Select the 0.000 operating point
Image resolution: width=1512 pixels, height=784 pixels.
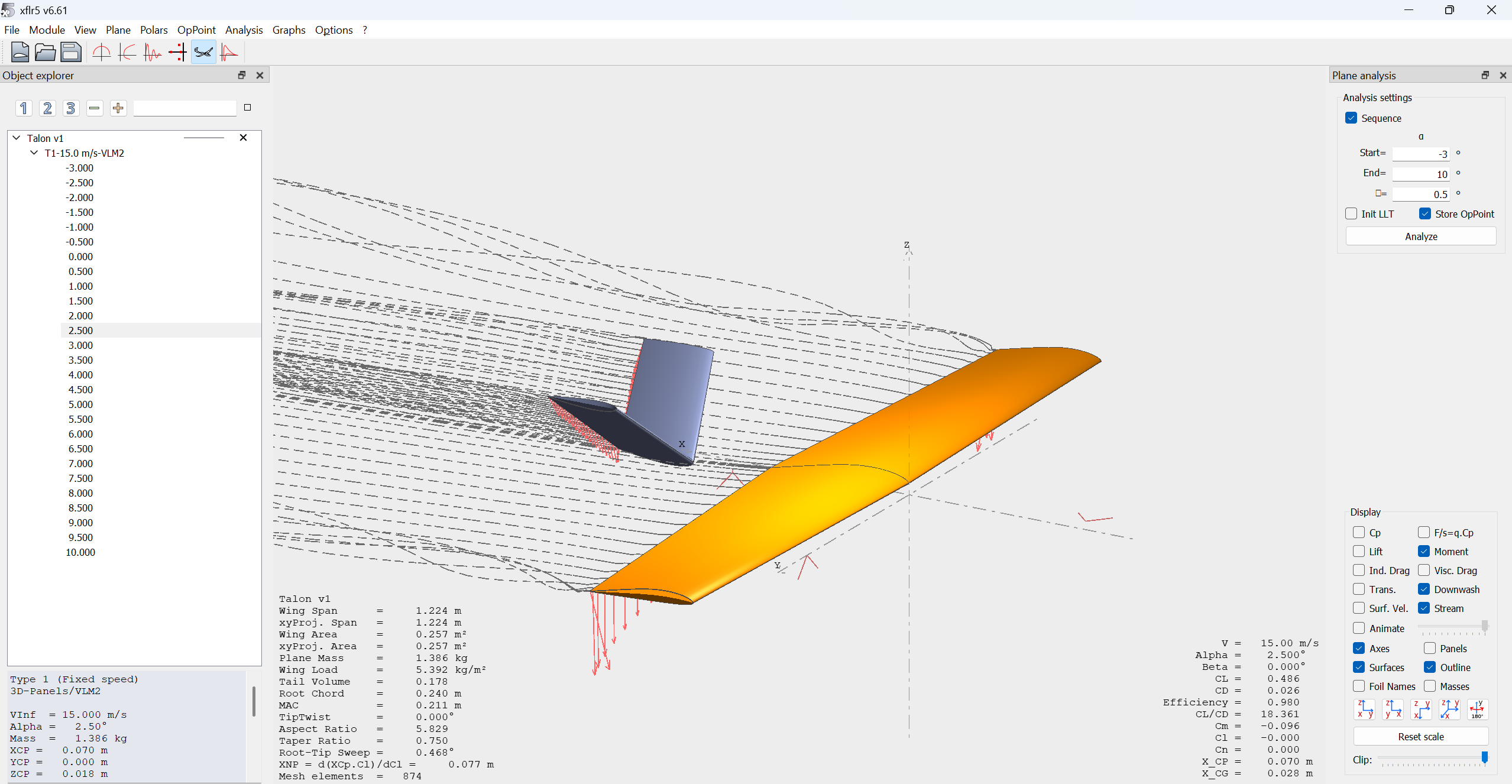pos(80,257)
